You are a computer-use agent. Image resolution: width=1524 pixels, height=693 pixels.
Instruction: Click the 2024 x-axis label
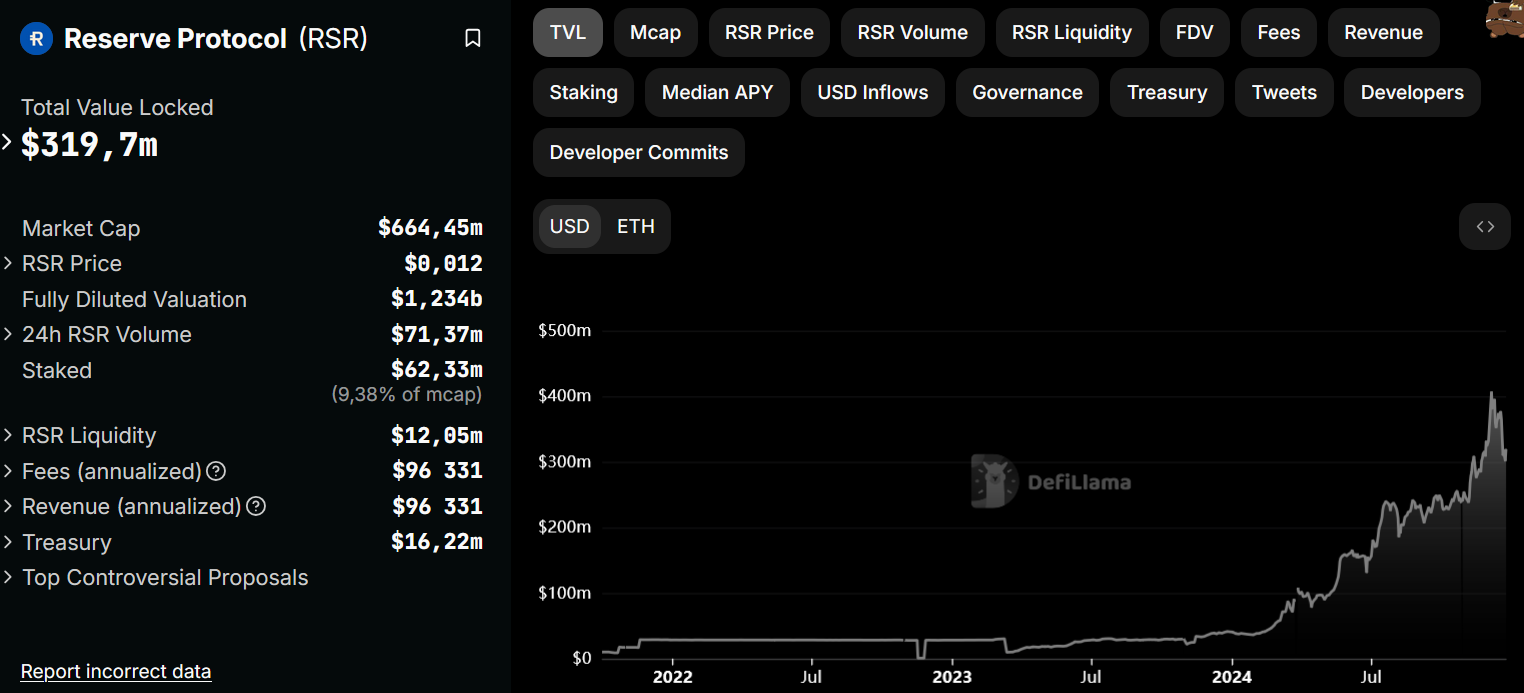1232,677
